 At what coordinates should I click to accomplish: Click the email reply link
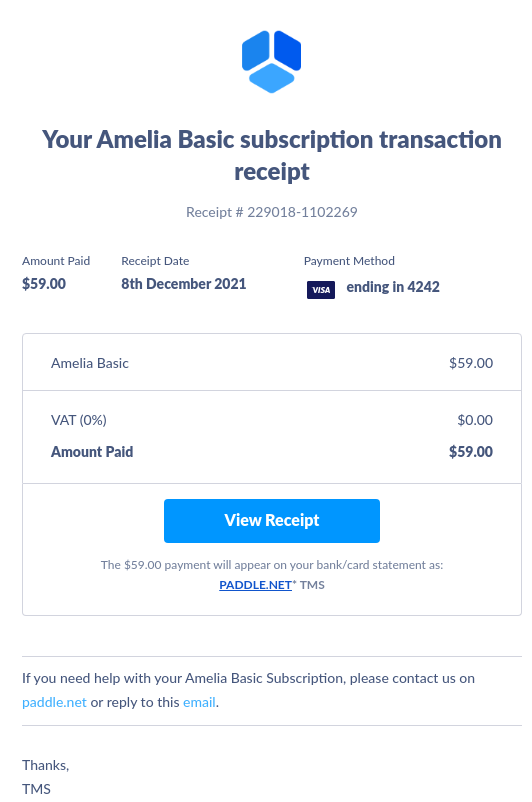click(x=199, y=702)
